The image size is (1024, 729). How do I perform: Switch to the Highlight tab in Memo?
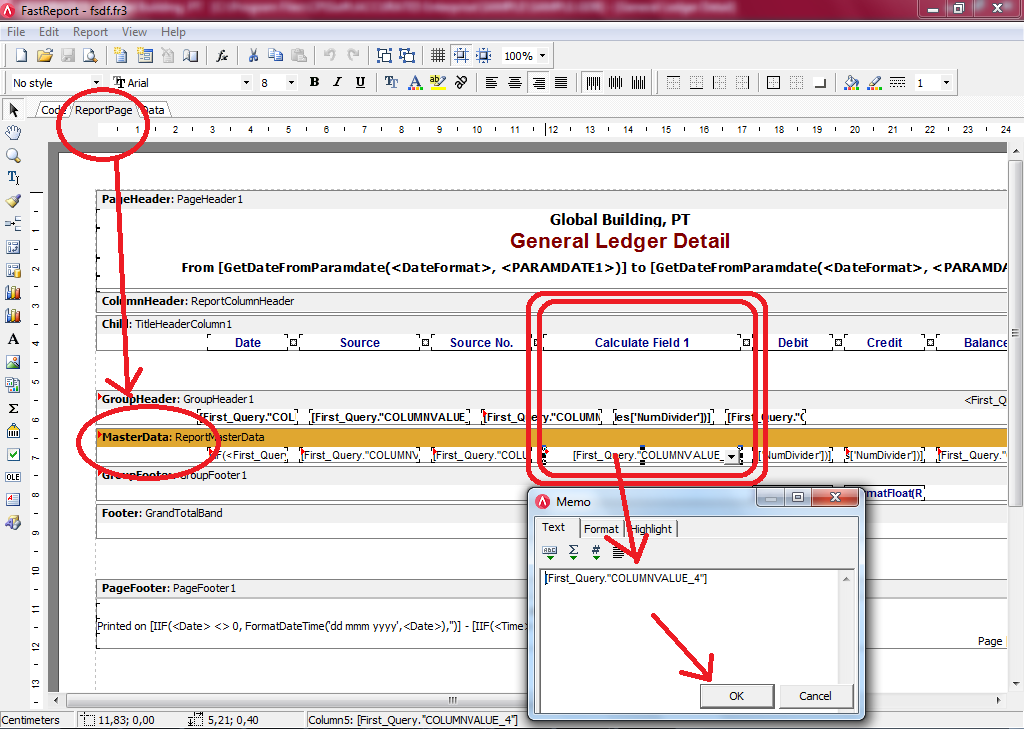[x=651, y=528]
